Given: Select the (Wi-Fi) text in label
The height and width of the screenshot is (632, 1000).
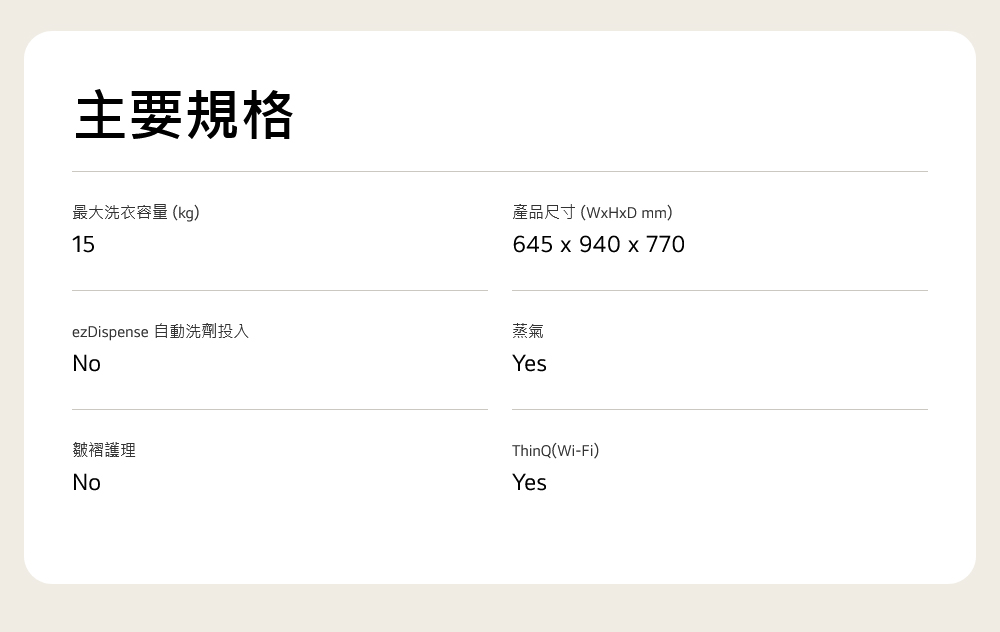Looking at the screenshot, I should coord(576,451).
